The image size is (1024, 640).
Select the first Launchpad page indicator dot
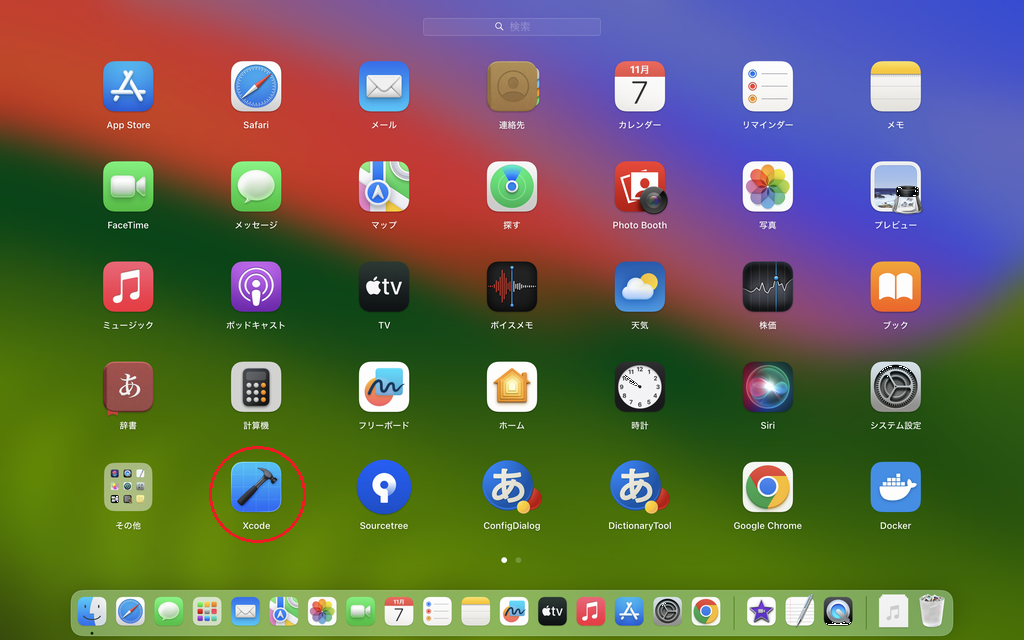pos(504,560)
